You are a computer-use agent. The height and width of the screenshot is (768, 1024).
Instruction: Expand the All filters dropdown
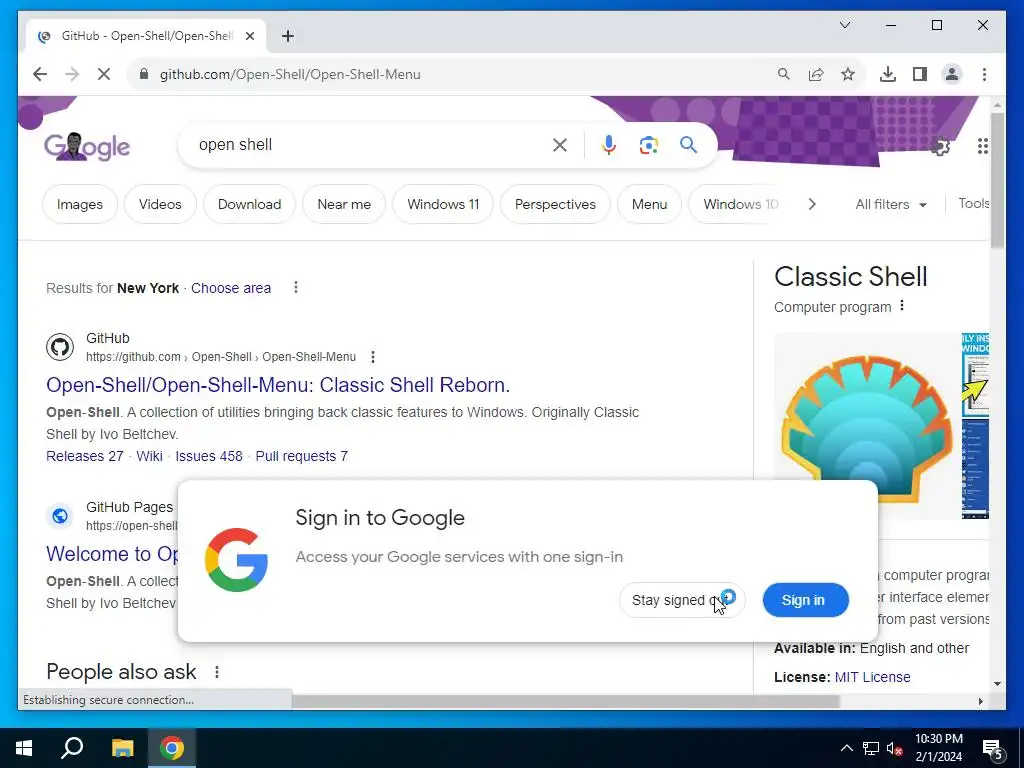click(891, 204)
